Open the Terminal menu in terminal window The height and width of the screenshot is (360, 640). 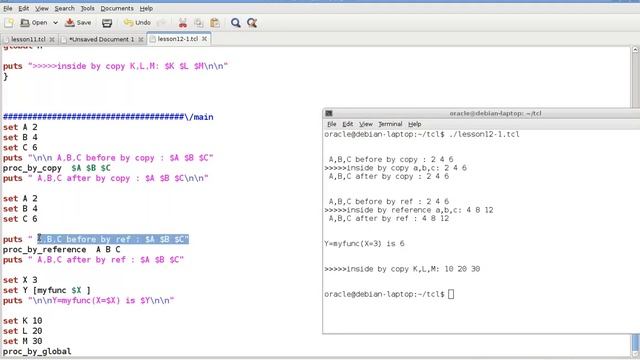[x=390, y=124]
